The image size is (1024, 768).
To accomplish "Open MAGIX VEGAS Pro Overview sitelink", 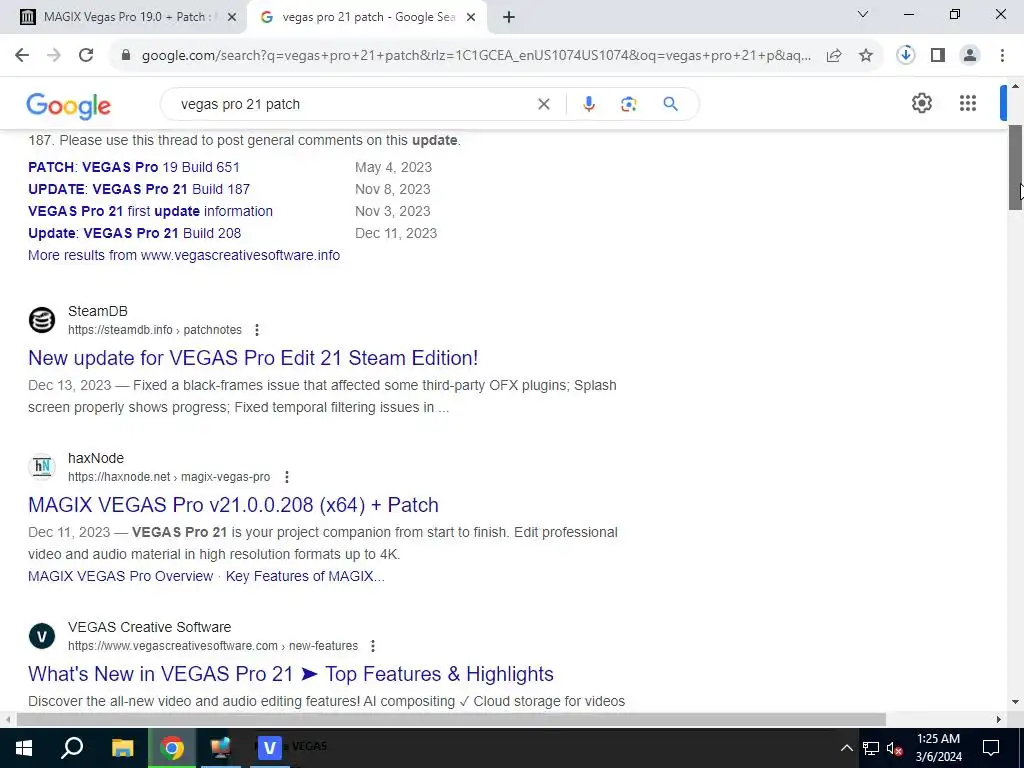I will click(120, 576).
